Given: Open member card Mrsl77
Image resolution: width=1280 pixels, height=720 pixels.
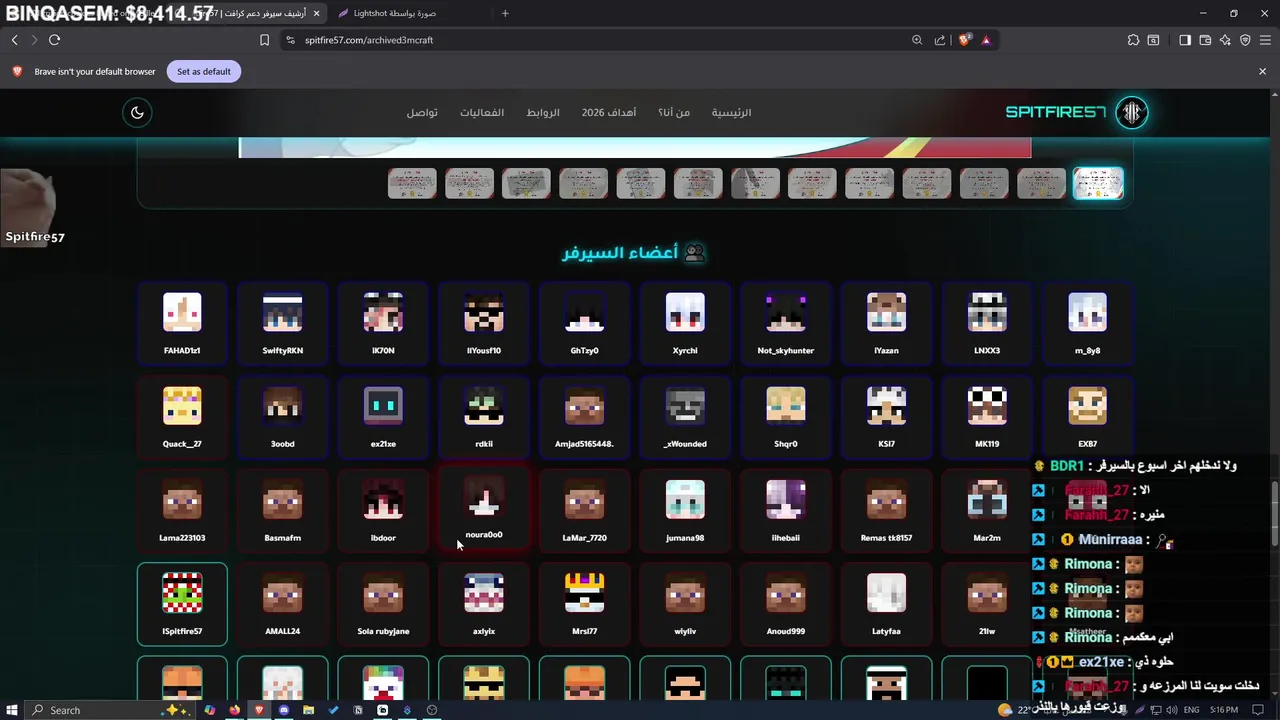Looking at the screenshot, I should (584, 604).
